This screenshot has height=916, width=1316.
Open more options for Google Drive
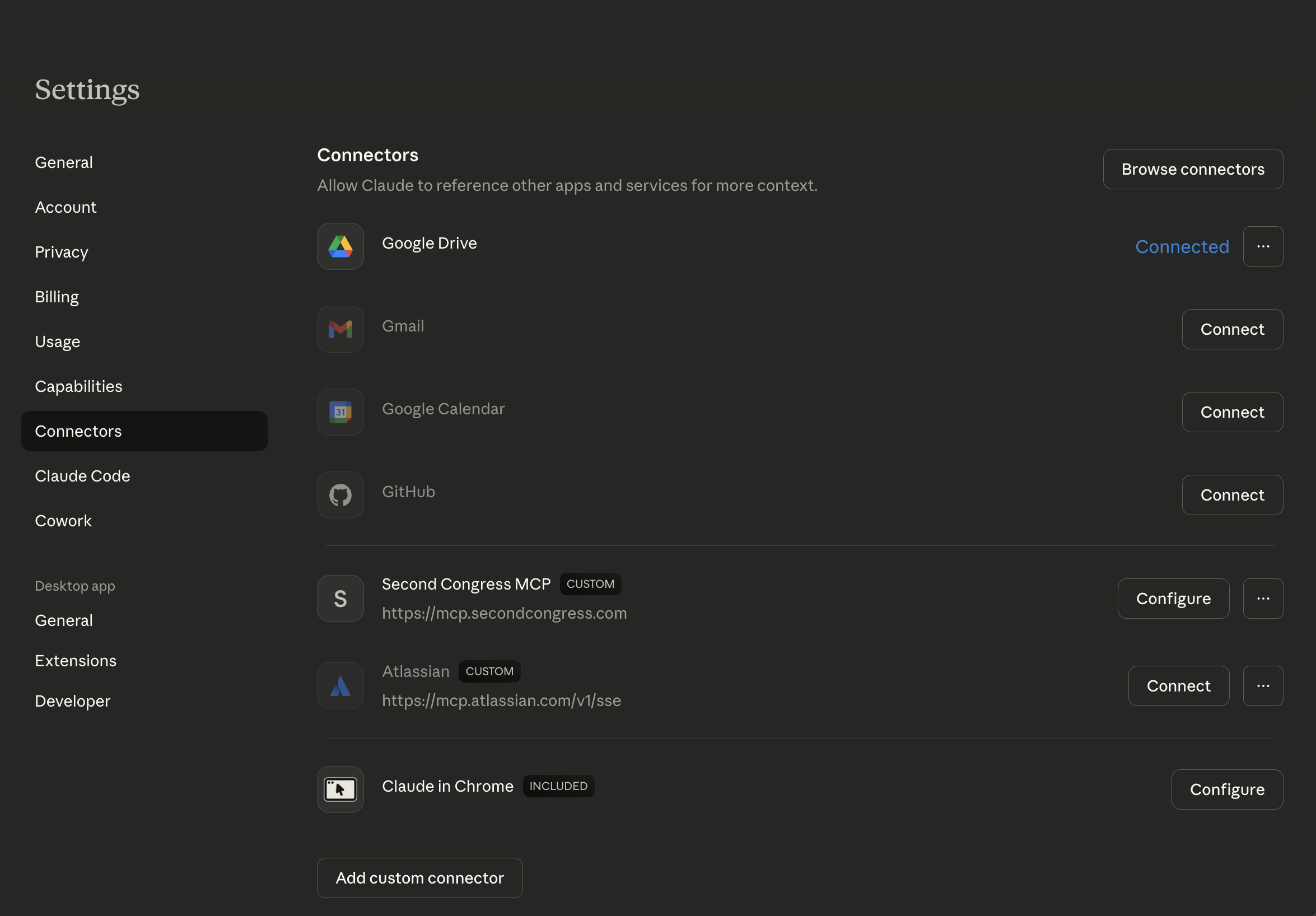tap(1263, 246)
